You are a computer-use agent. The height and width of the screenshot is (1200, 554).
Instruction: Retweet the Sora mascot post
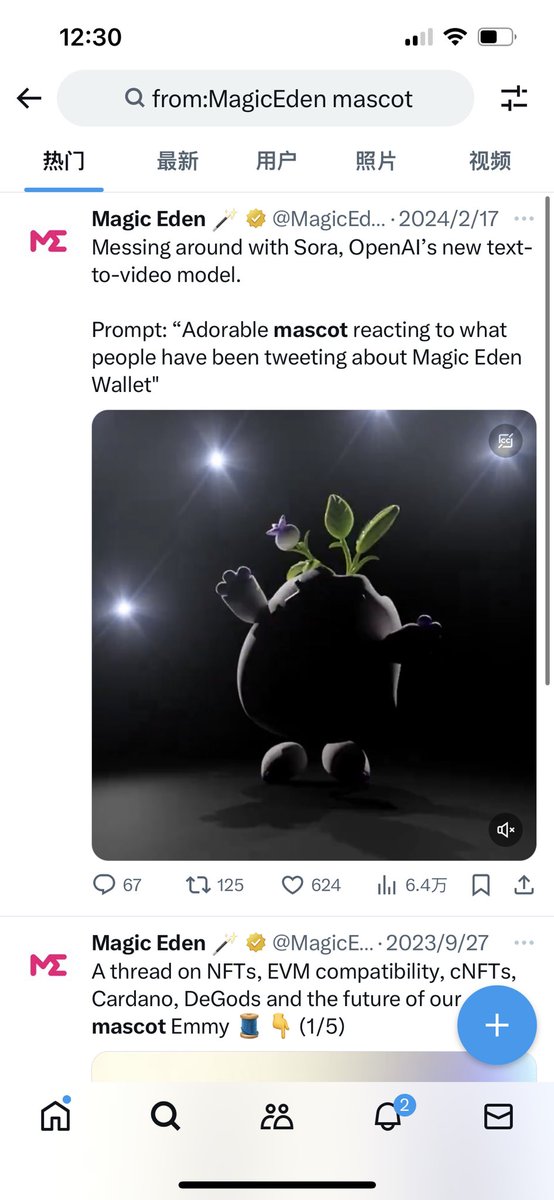[215, 885]
